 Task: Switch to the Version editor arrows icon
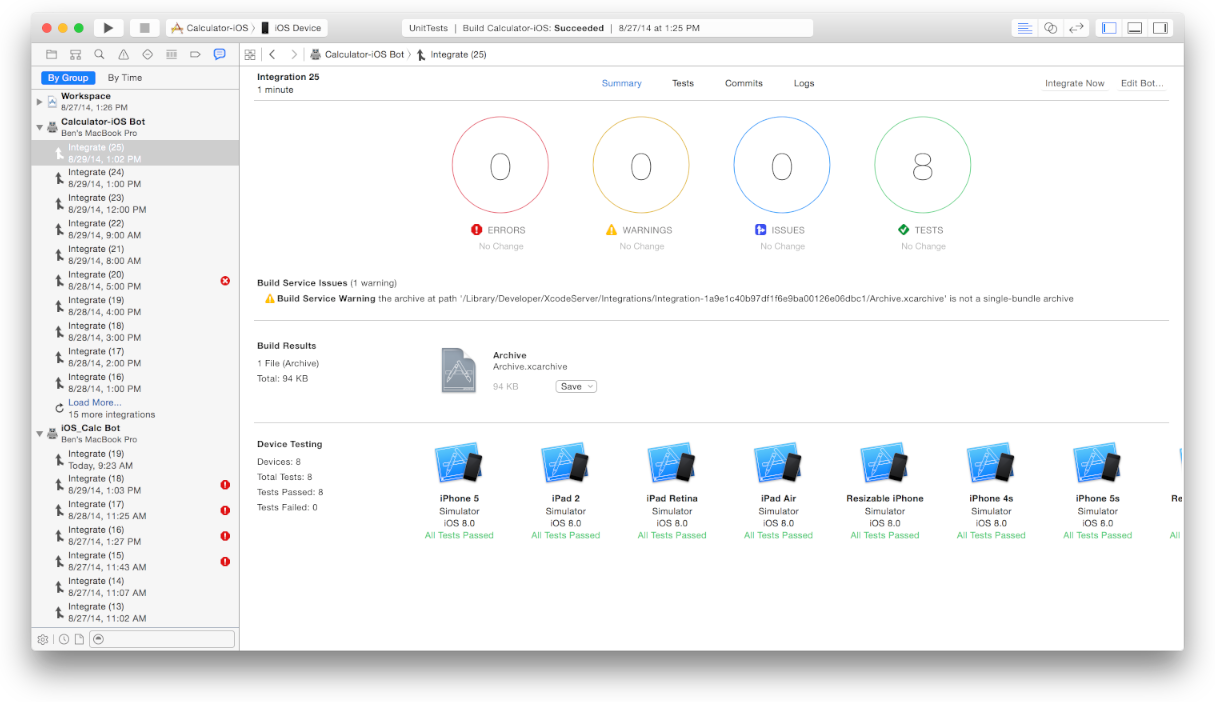pos(1076,28)
